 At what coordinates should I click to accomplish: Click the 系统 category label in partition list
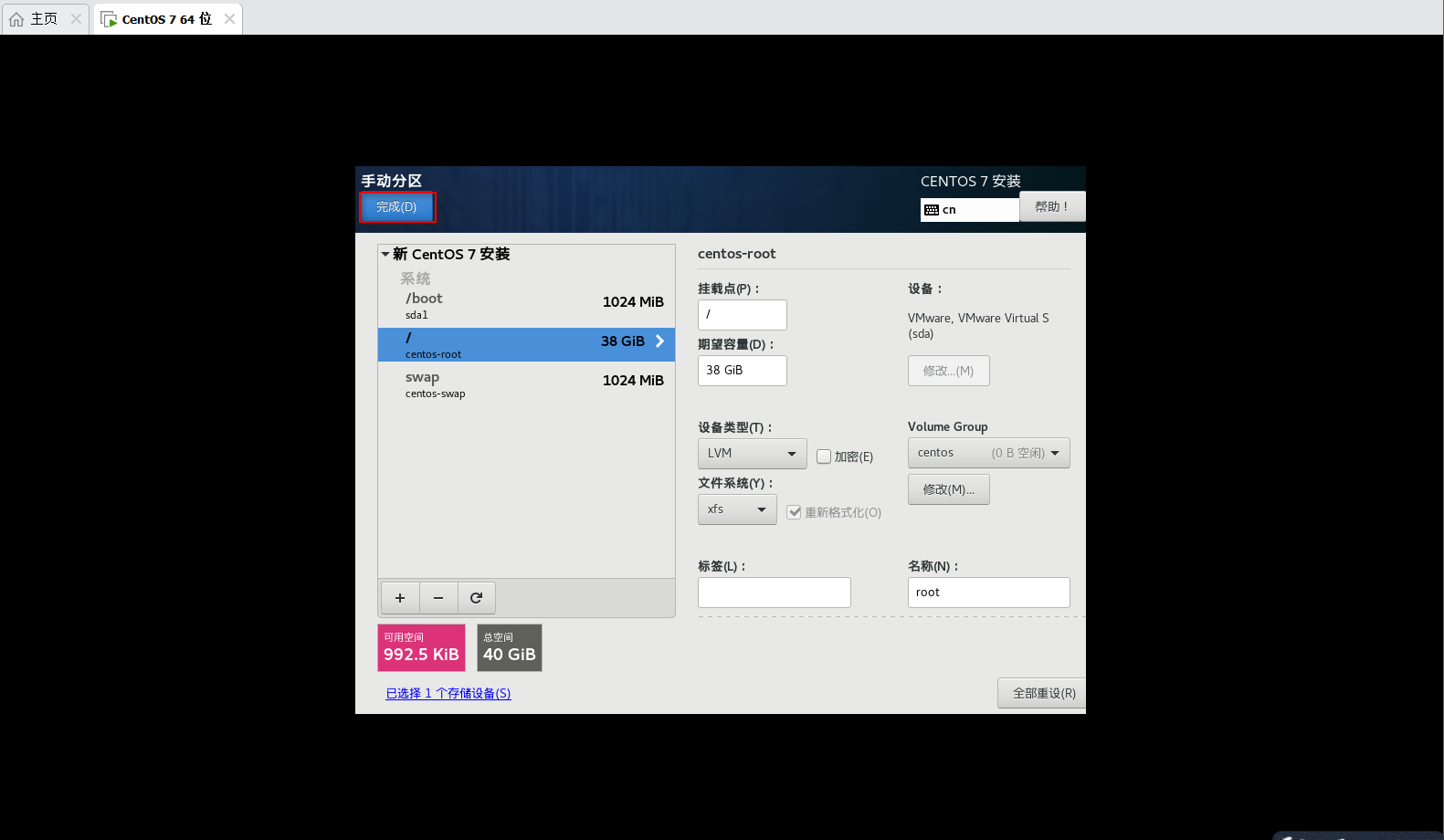pyautogui.click(x=416, y=278)
